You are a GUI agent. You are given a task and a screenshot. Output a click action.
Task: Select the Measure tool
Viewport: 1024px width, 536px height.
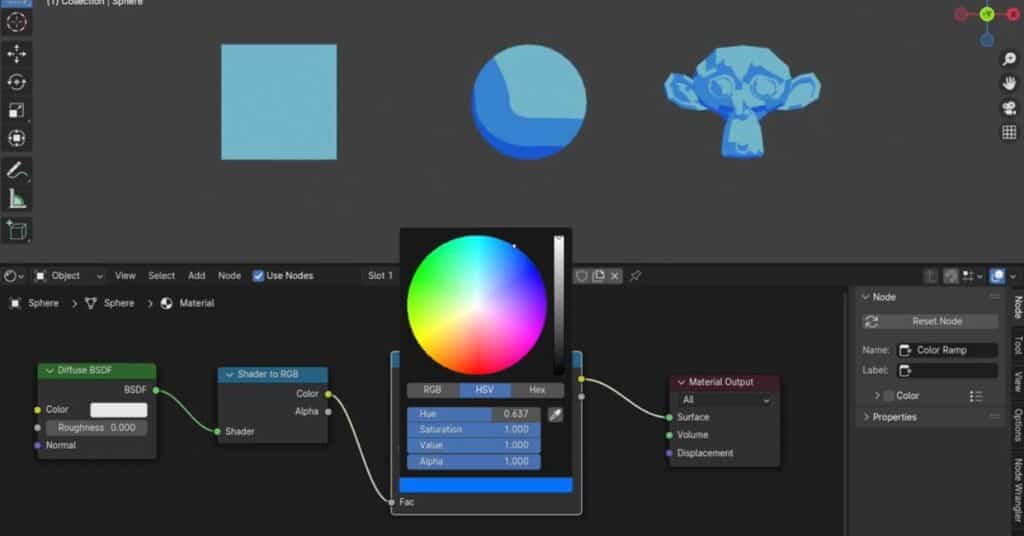tap(17, 199)
